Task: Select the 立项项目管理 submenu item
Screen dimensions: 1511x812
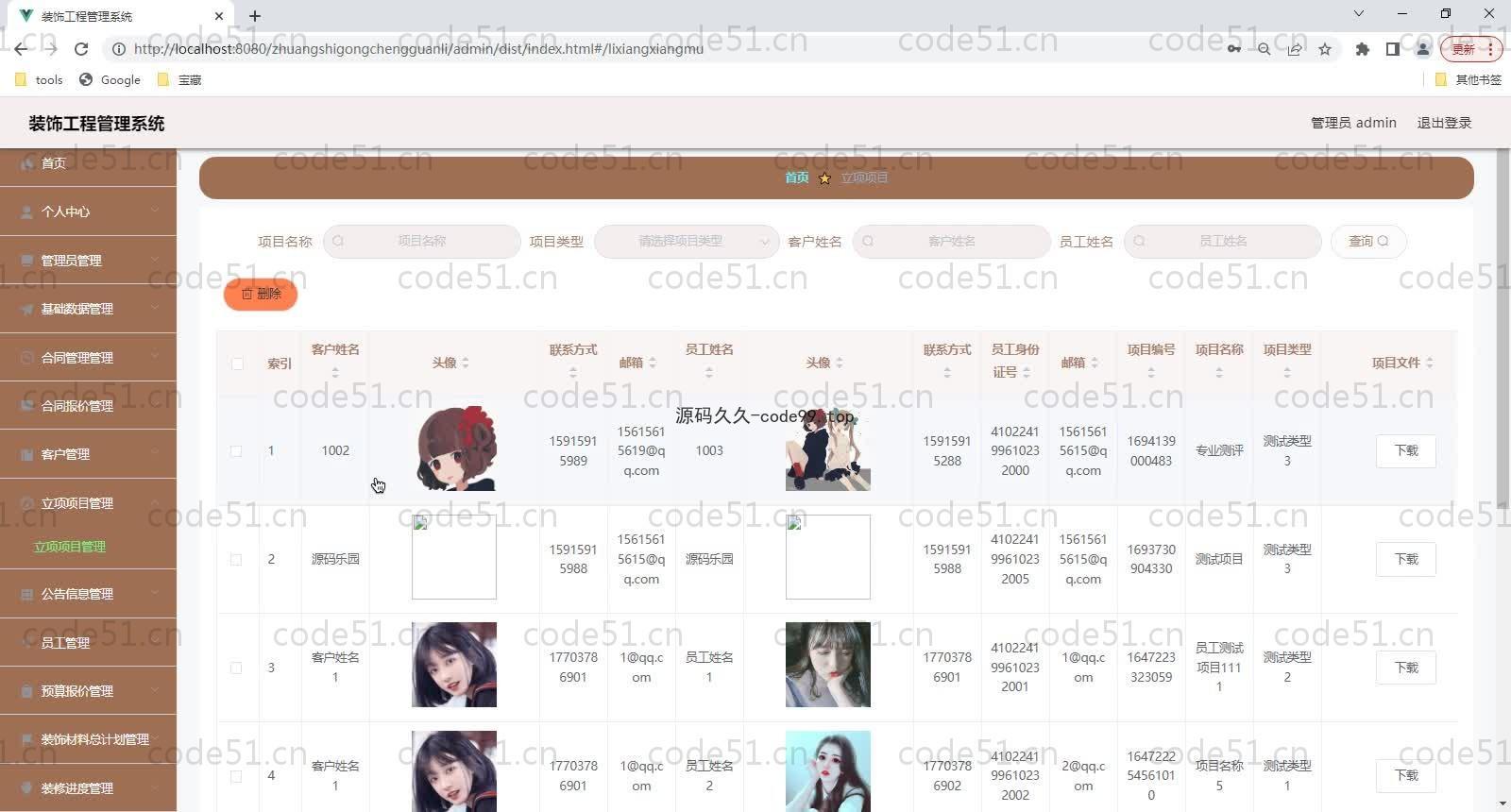Action: coord(70,547)
